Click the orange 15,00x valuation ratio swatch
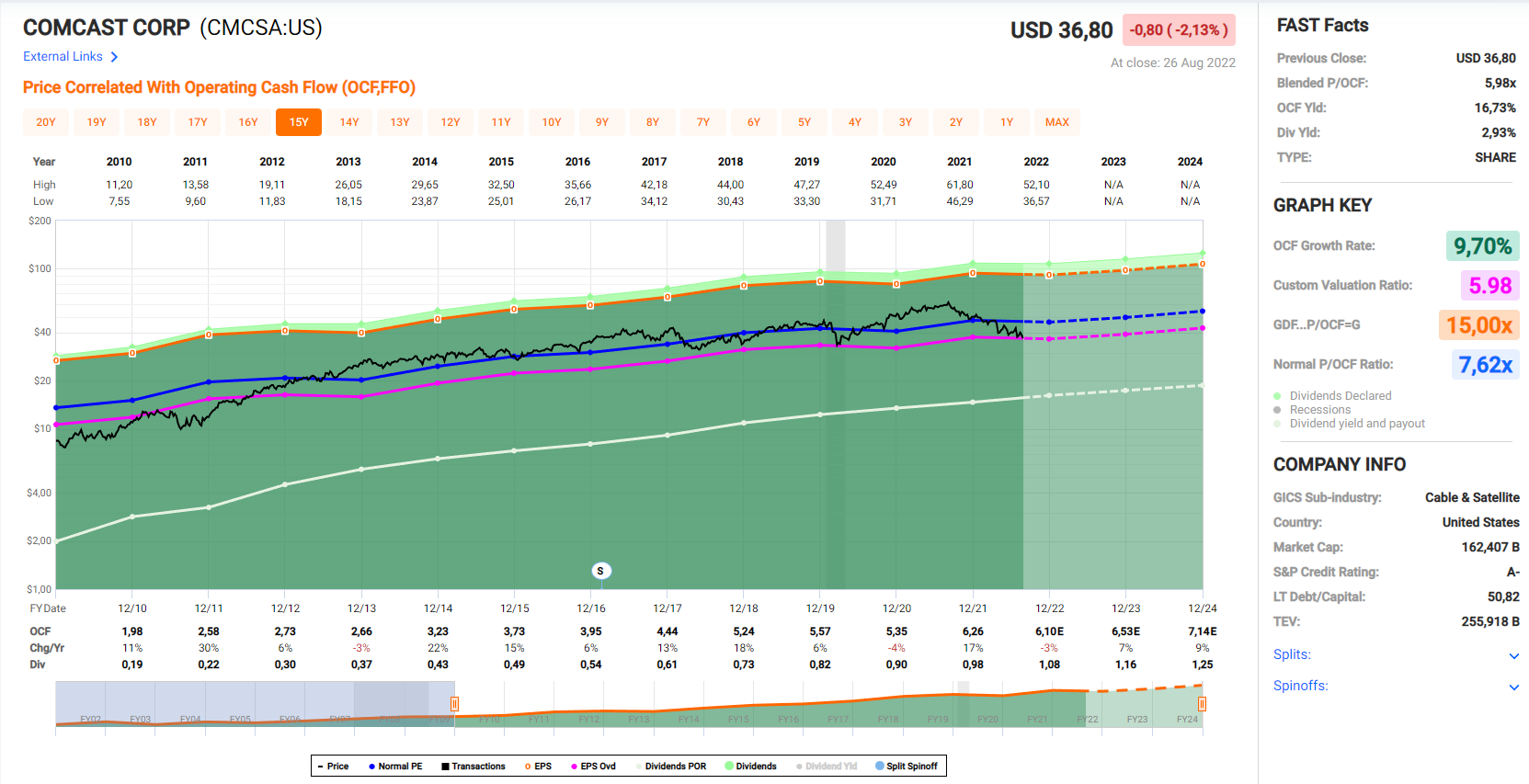The width and height of the screenshot is (1529, 784). pos(1478,325)
